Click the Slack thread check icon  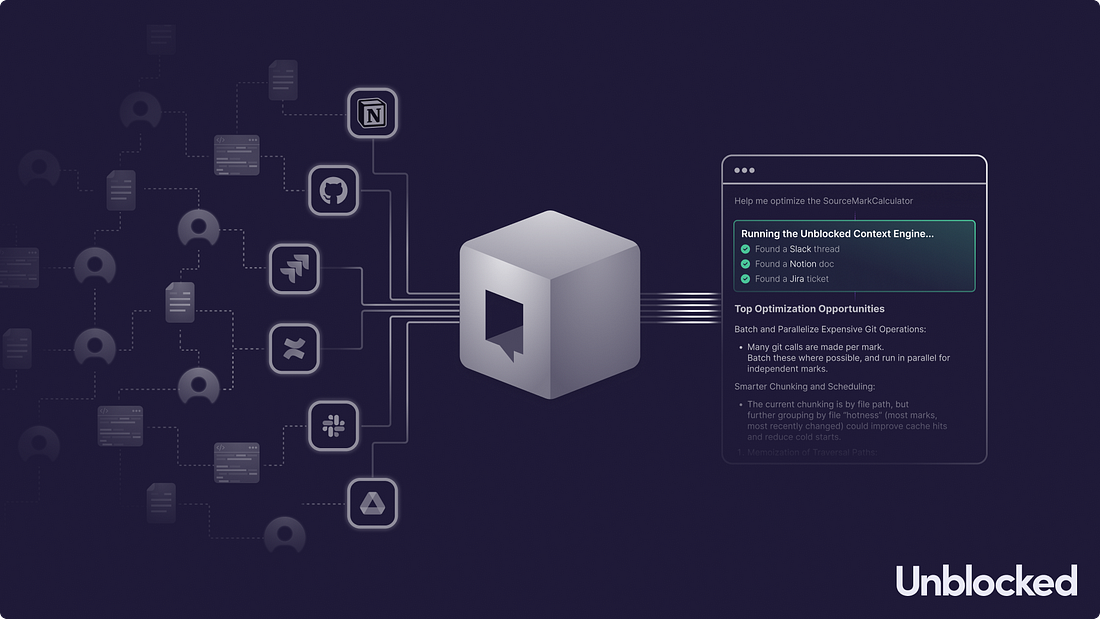(x=745, y=249)
